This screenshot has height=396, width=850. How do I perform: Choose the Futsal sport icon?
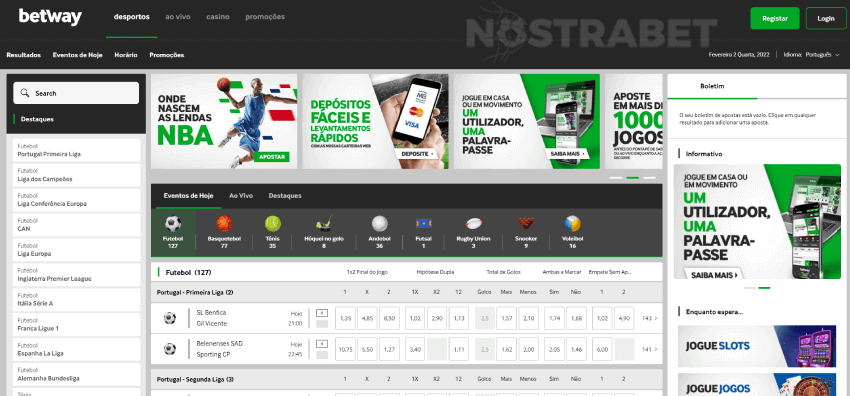pyautogui.click(x=423, y=223)
